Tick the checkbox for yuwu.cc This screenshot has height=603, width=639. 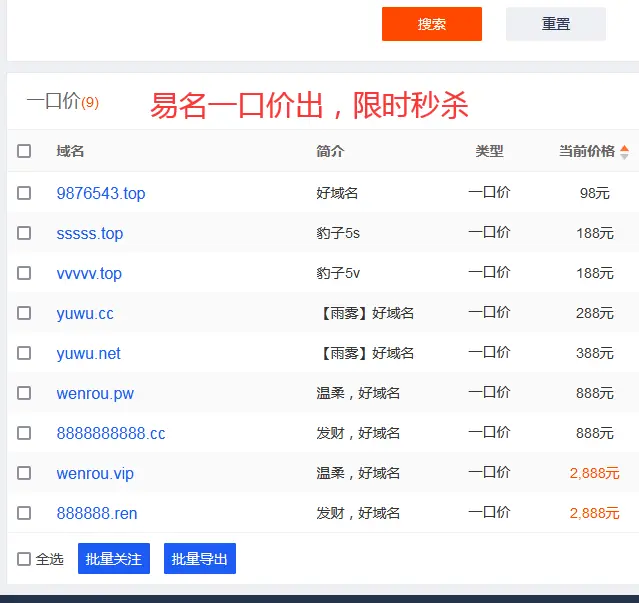coord(24,313)
